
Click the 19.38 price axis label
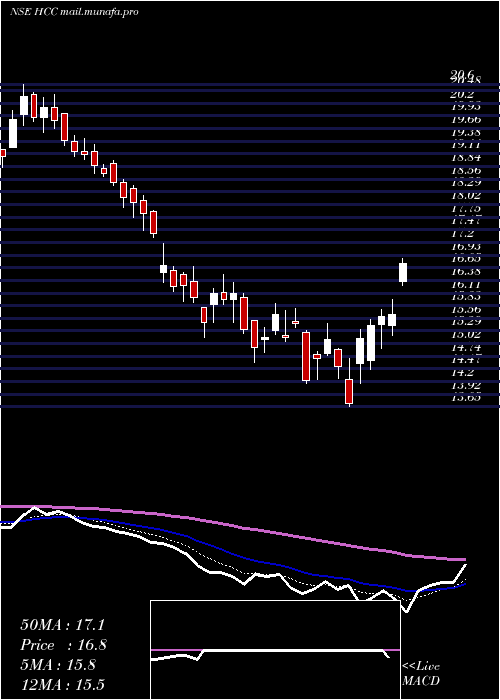coord(466,133)
